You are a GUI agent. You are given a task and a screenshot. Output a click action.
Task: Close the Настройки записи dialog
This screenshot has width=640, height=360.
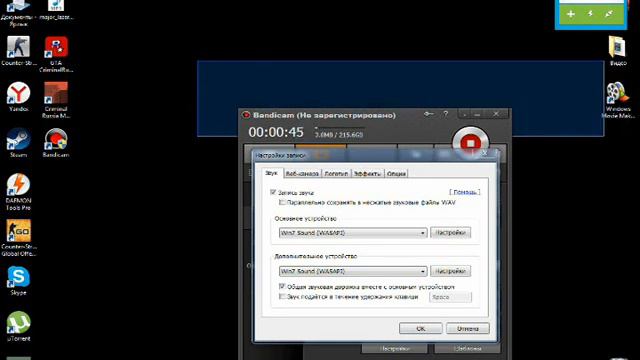pos(485,153)
